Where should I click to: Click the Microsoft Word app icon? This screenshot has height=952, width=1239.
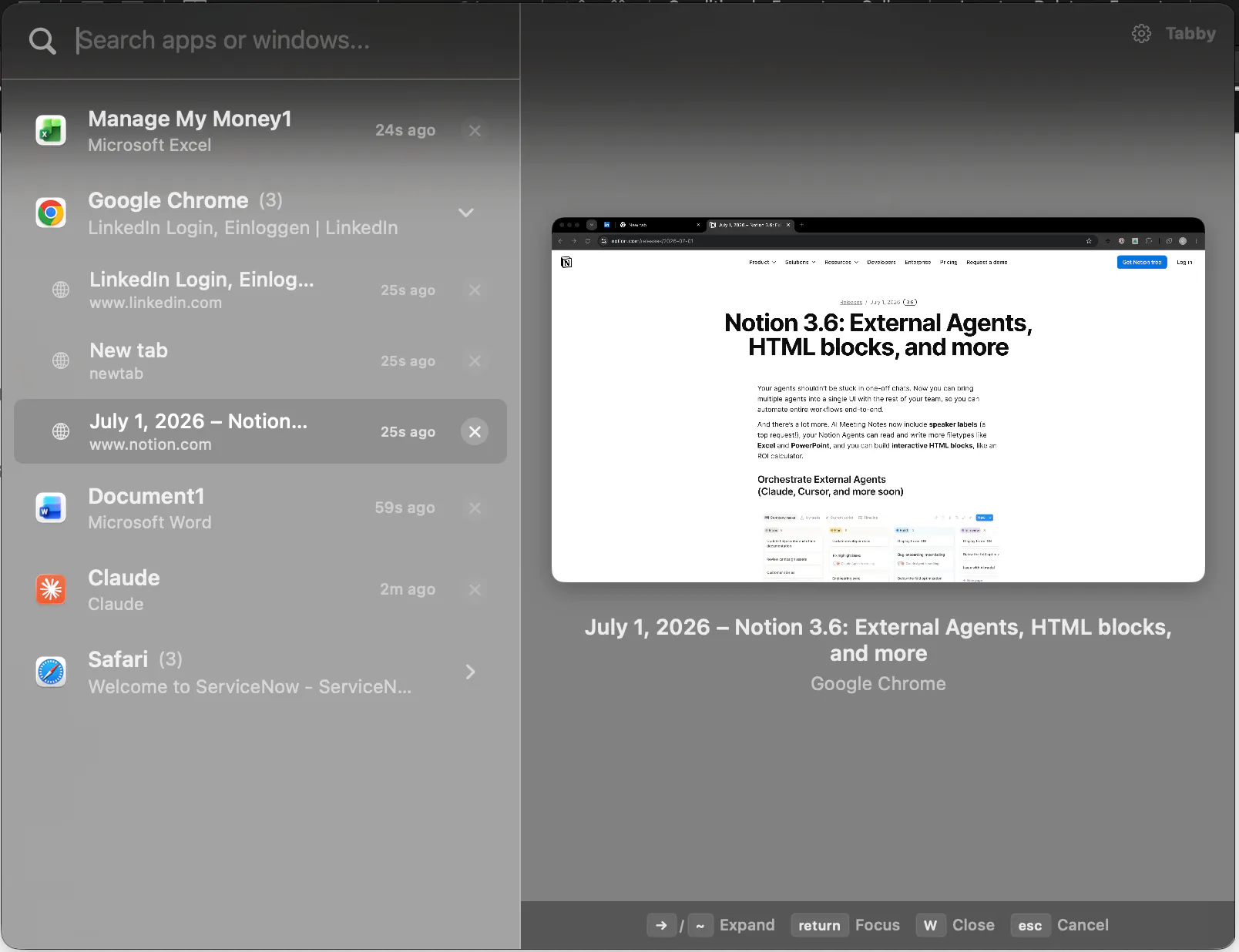pos(51,508)
